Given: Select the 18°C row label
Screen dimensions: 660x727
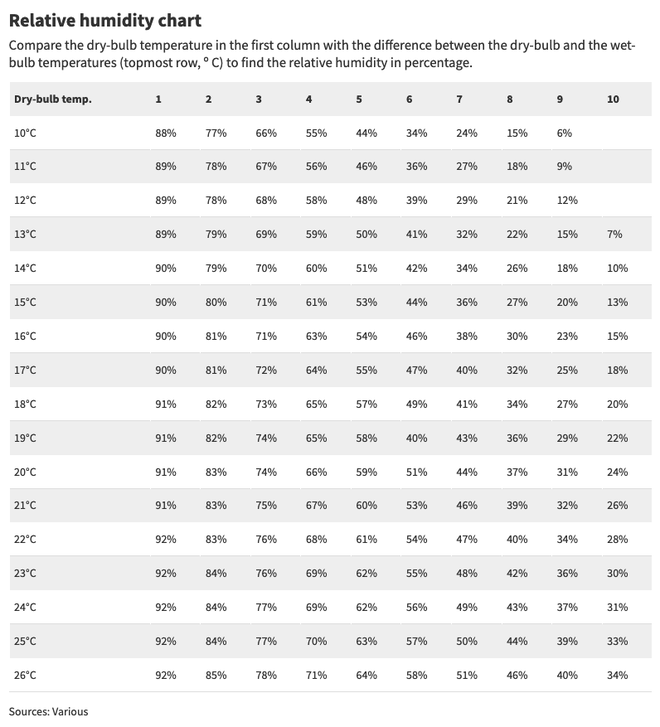Looking at the screenshot, I should point(25,404).
